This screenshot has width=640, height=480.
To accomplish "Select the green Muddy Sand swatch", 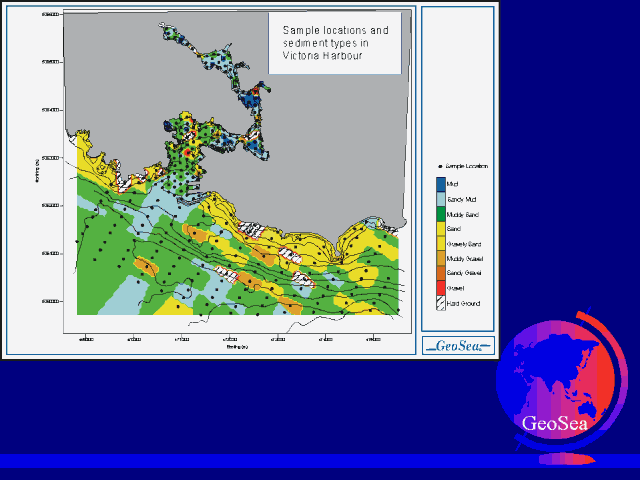I will [439, 215].
